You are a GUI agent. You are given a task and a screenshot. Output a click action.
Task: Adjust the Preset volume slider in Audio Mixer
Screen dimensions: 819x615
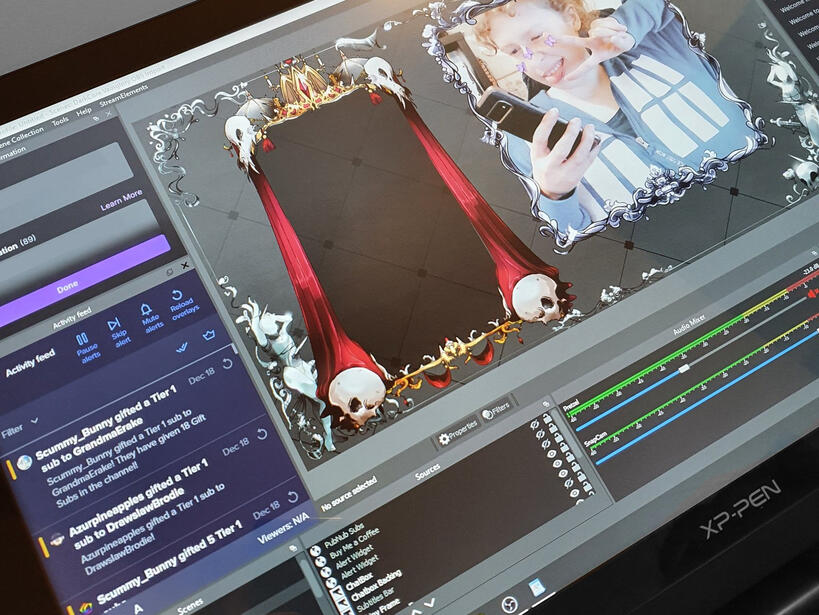(684, 369)
